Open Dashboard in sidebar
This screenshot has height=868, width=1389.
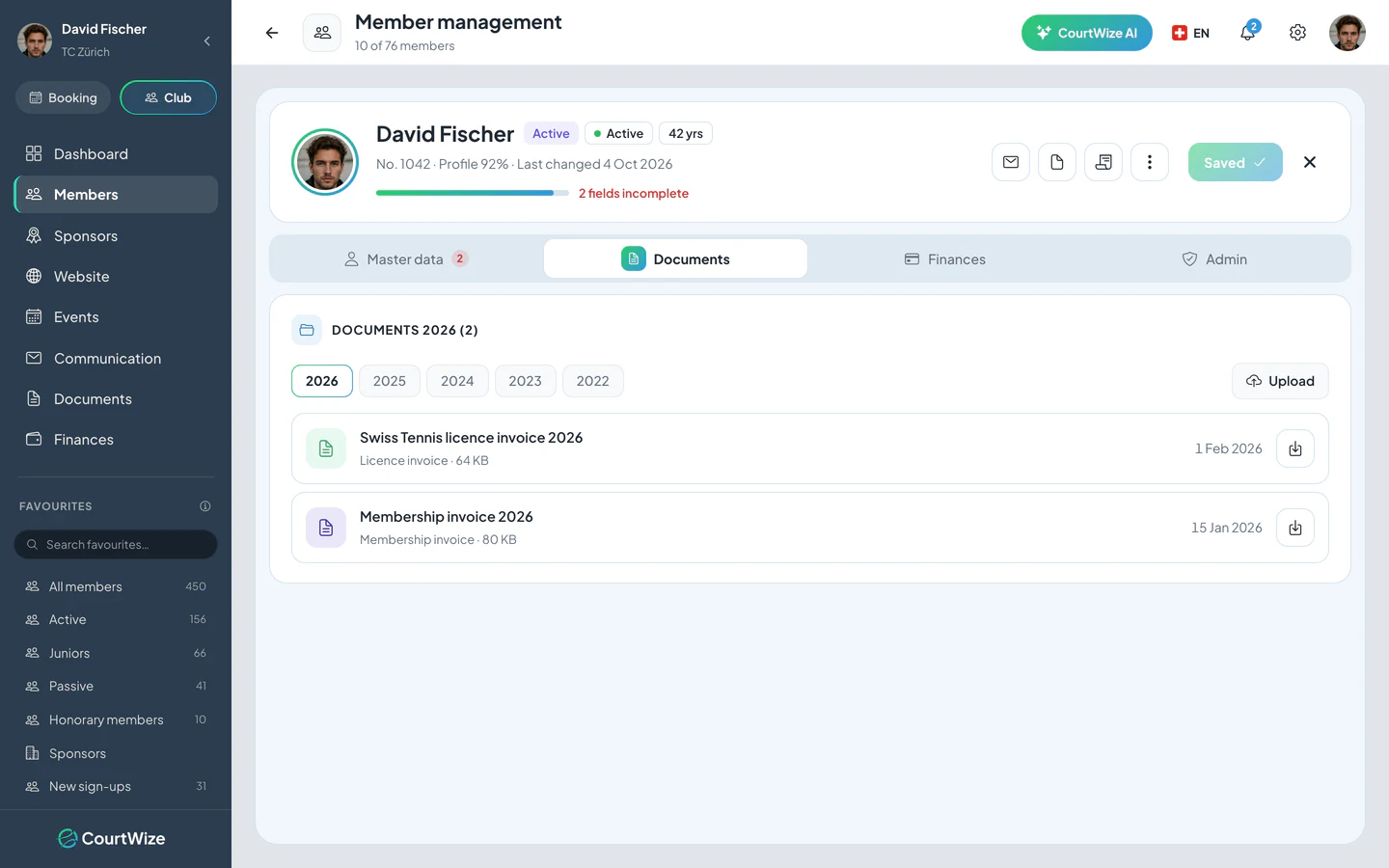click(116, 153)
